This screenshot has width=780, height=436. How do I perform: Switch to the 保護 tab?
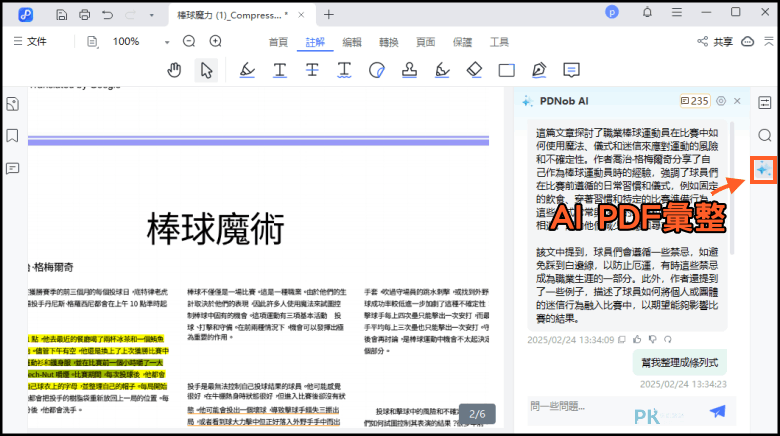(462, 42)
